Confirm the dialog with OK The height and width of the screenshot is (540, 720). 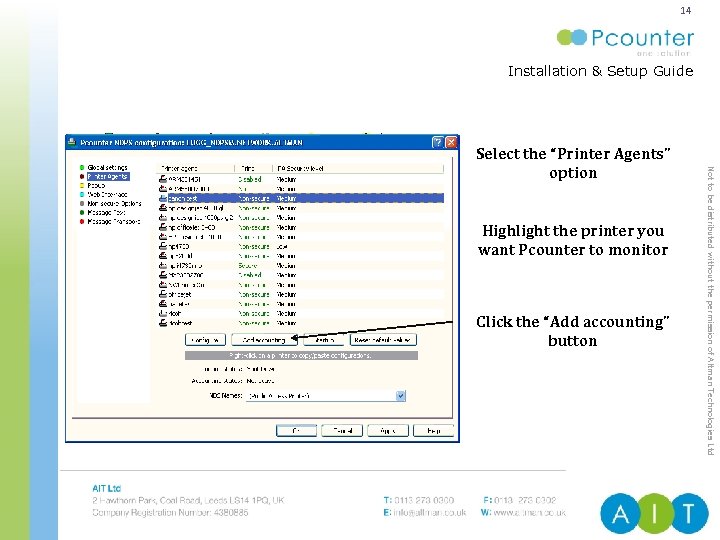click(x=296, y=431)
